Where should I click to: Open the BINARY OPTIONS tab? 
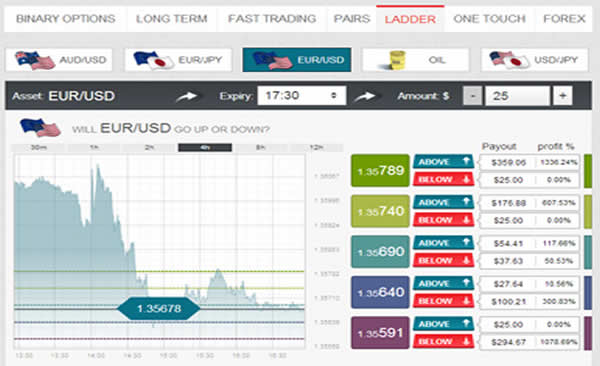(x=65, y=19)
